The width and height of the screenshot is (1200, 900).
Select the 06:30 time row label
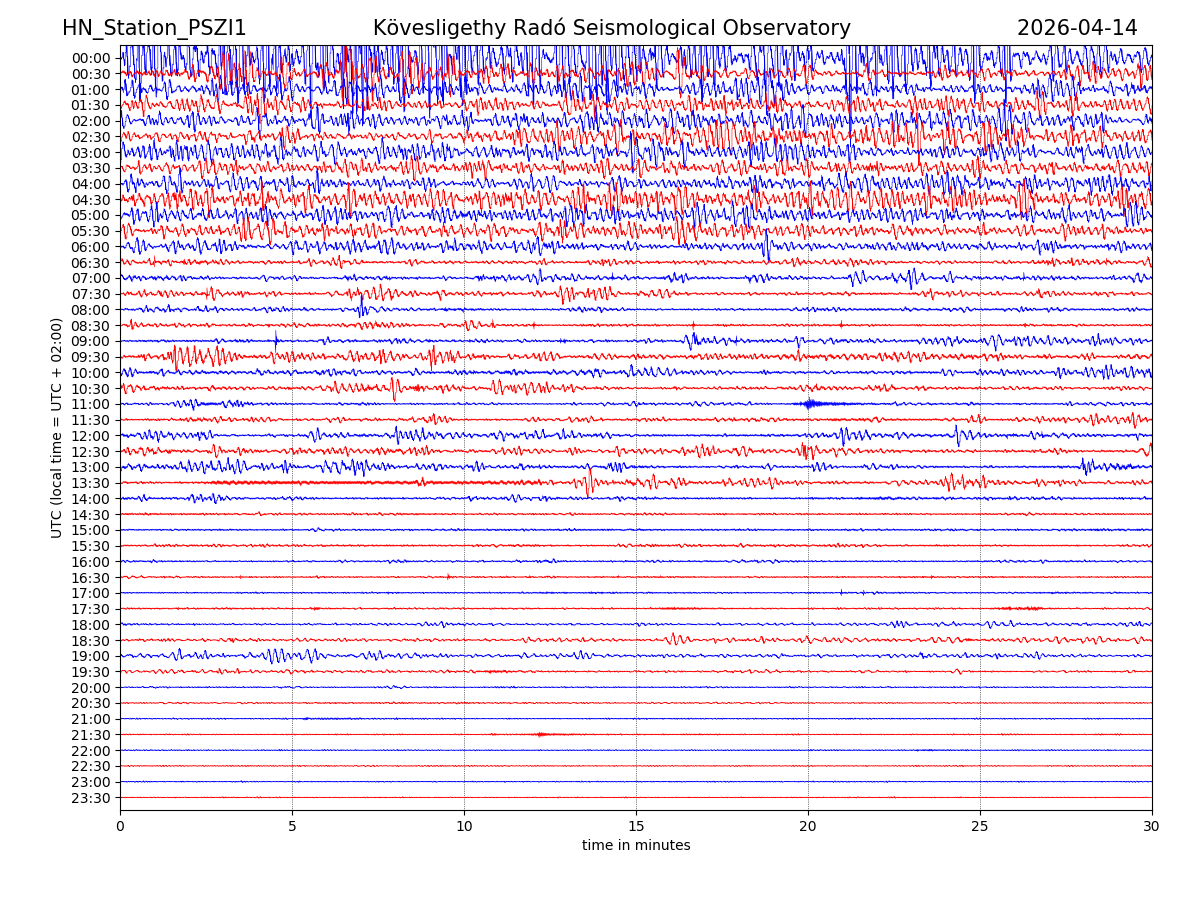(x=90, y=263)
